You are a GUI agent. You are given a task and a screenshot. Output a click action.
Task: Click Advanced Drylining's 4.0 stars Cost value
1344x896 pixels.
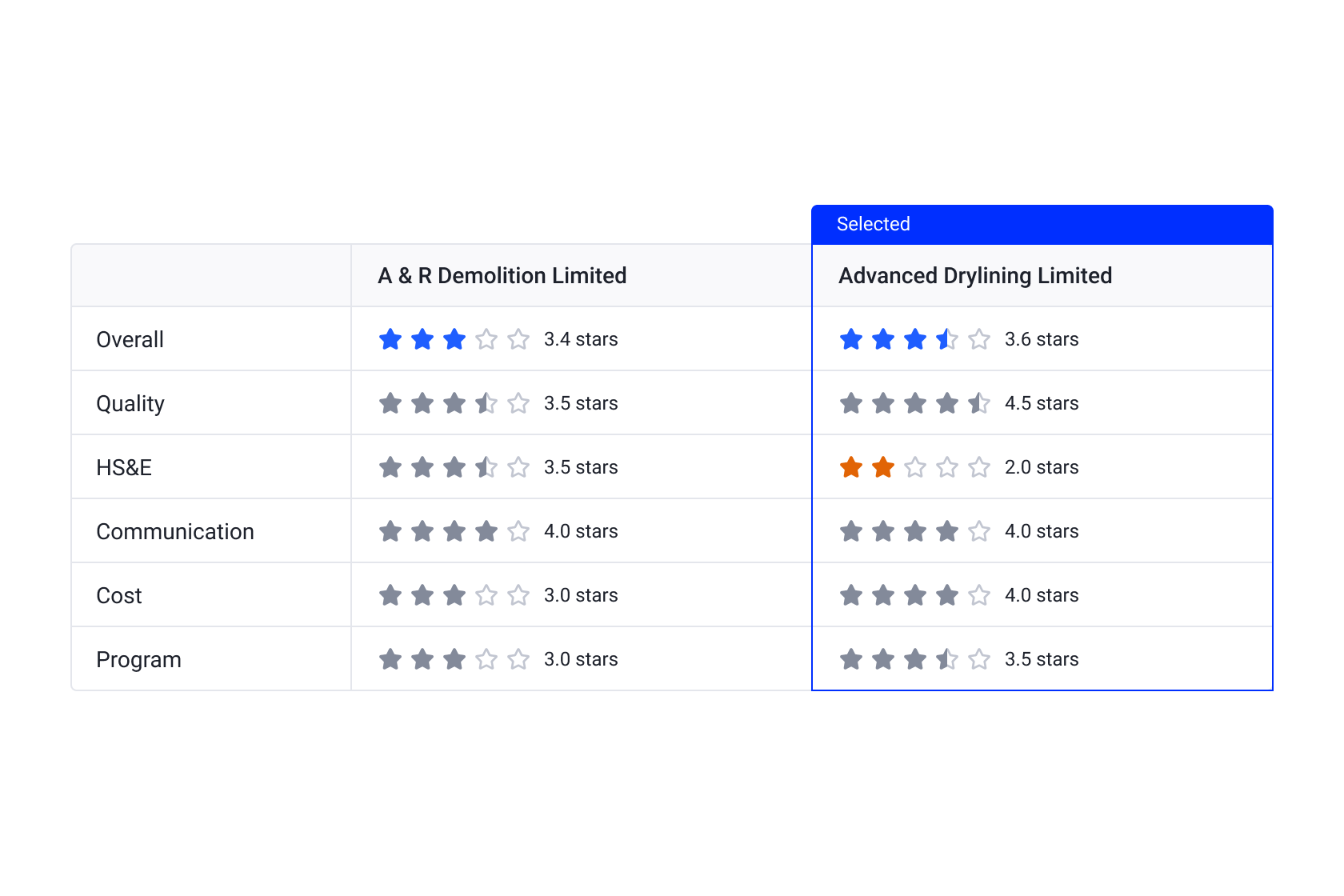(x=1042, y=595)
